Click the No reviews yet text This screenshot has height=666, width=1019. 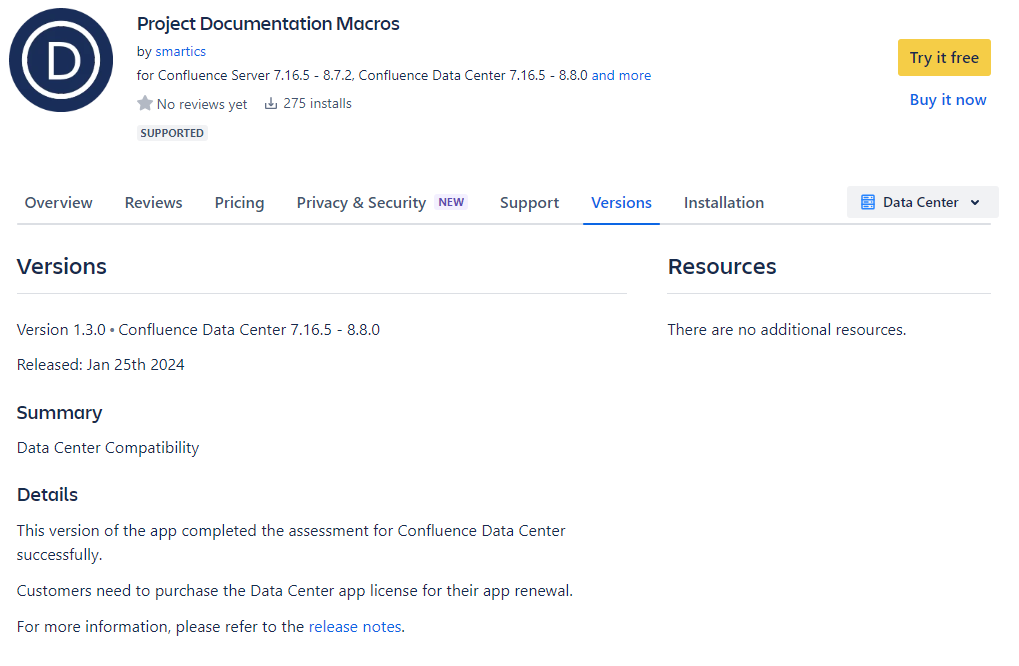point(202,104)
